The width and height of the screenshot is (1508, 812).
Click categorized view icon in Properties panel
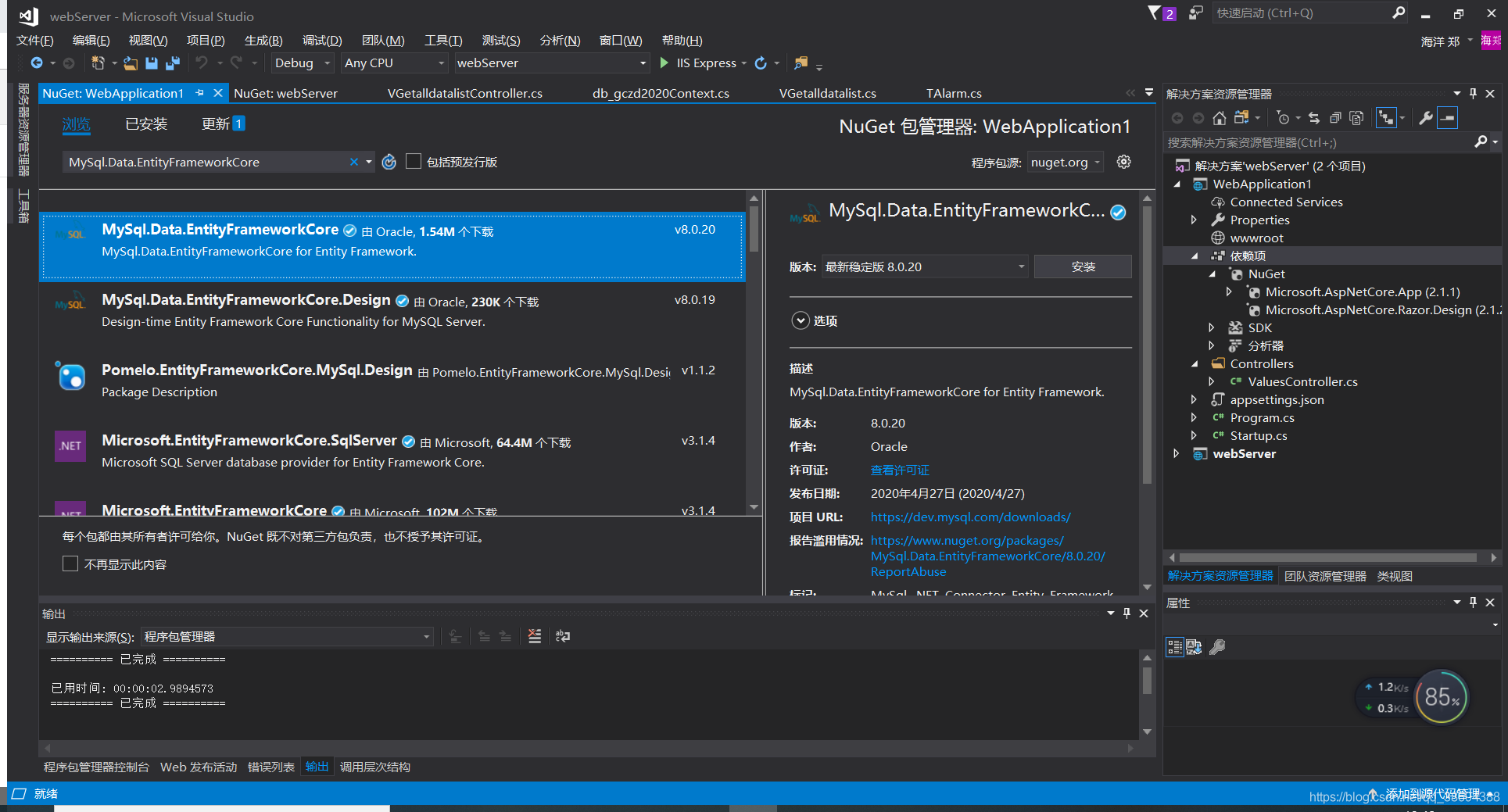[x=1174, y=647]
